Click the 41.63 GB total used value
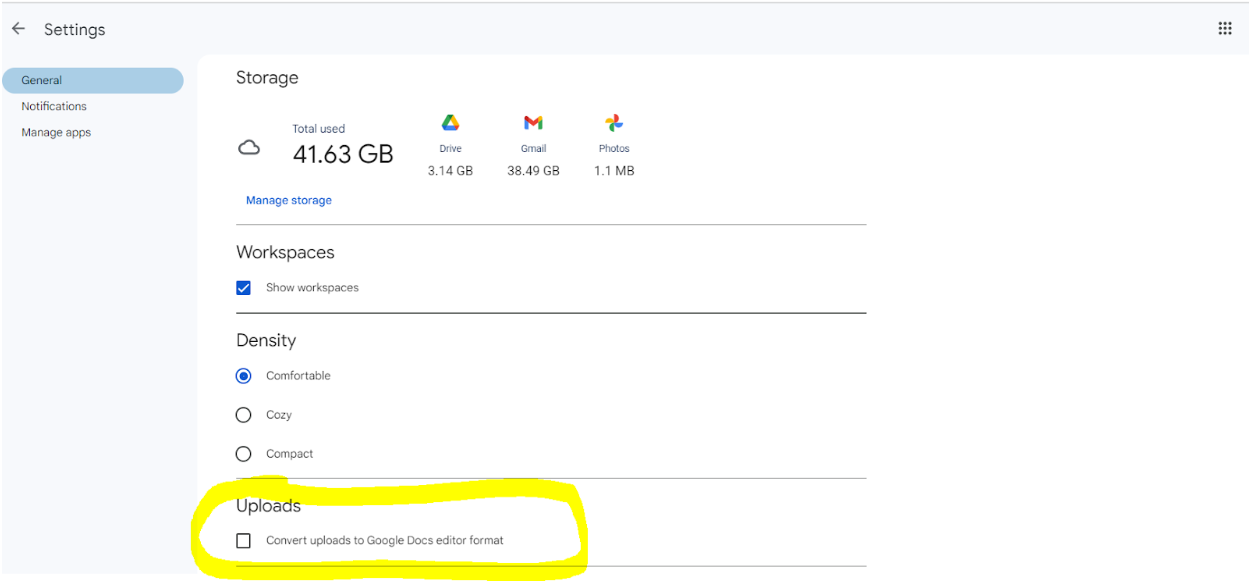Viewport: 1249px width, 586px height. 342,154
